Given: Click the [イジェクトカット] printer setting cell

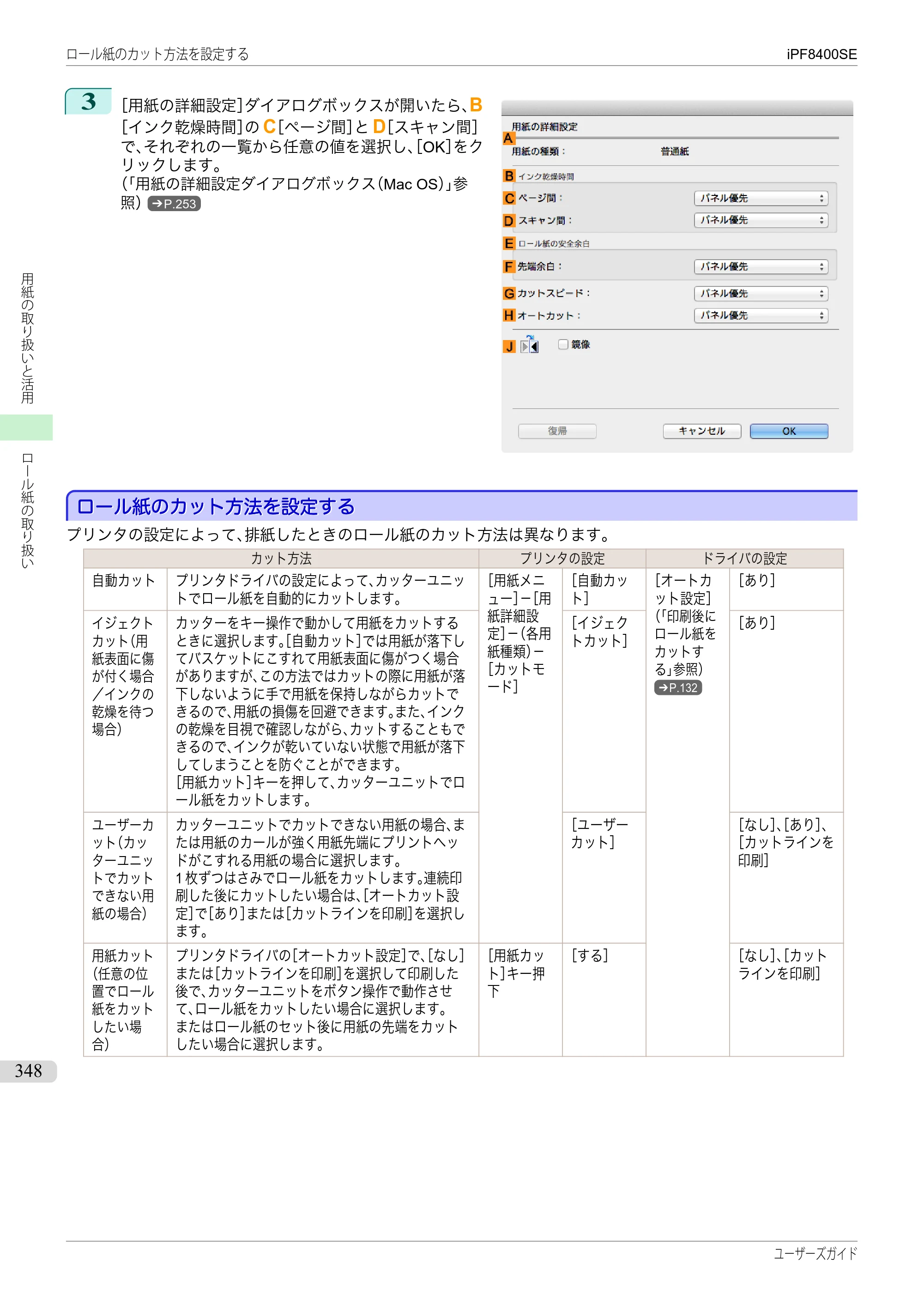Looking at the screenshot, I should pyautogui.click(x=604, y=711).
